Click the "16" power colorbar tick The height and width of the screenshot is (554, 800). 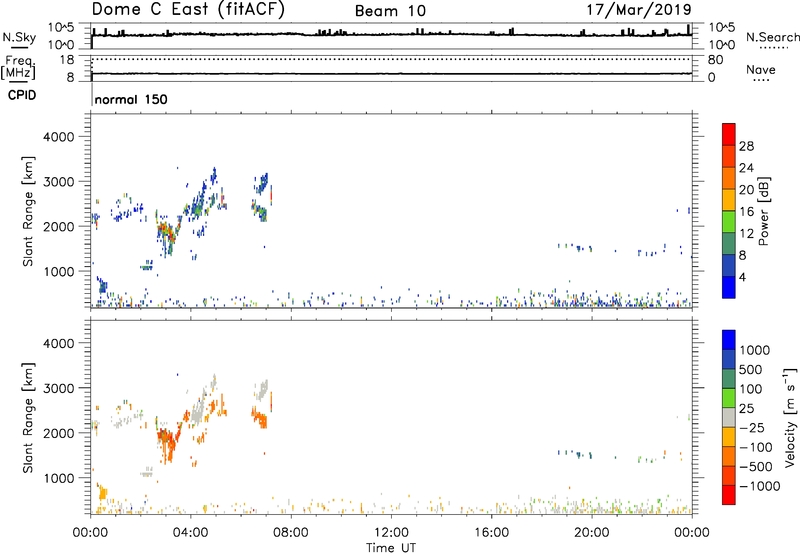[x=746, y=212]
